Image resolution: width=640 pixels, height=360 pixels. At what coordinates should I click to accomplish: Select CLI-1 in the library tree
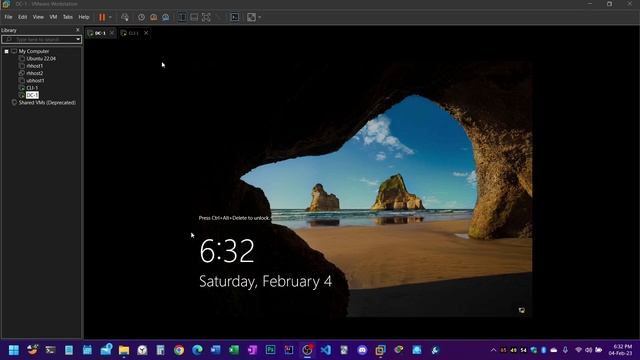point(32,88)
